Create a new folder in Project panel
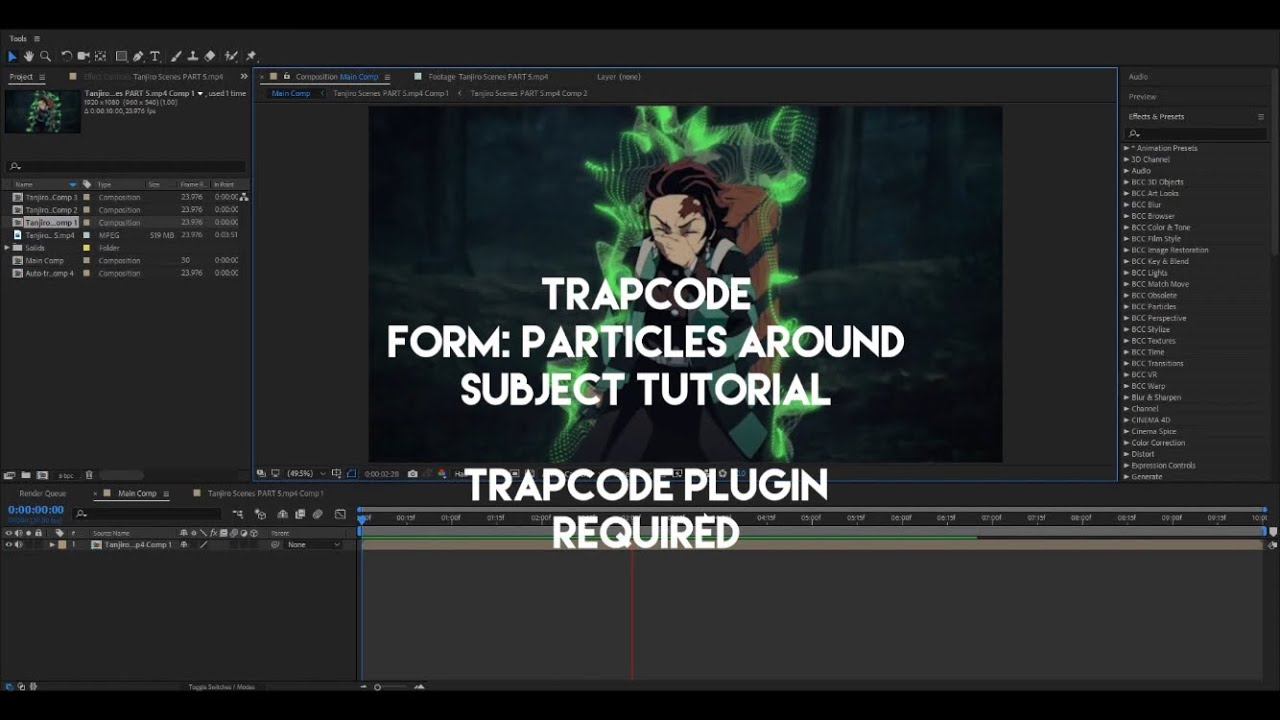The height and width of the screenshot is (720, 1280). pyautogui.click(x=26, y=475)
